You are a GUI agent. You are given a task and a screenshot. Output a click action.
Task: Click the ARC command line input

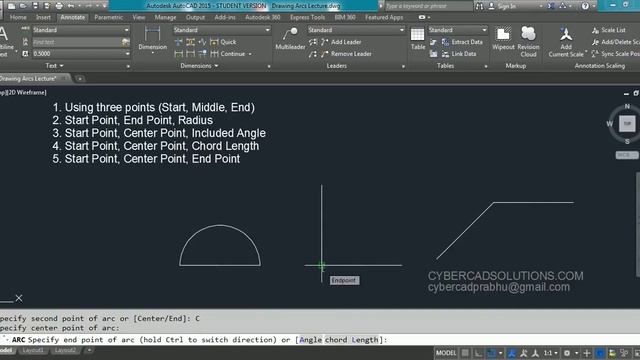pyautogui.click(x=320, y=340)
